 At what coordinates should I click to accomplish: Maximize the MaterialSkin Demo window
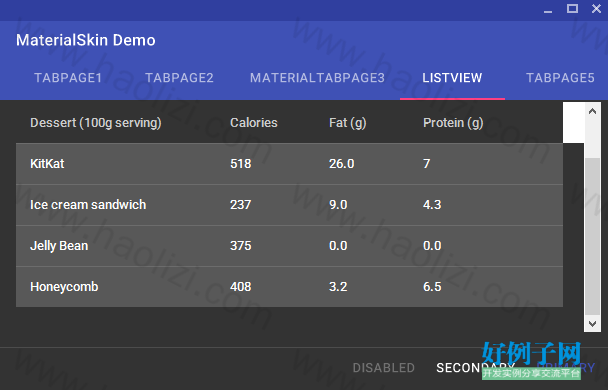pyautogui.click(x=572, y=9)
